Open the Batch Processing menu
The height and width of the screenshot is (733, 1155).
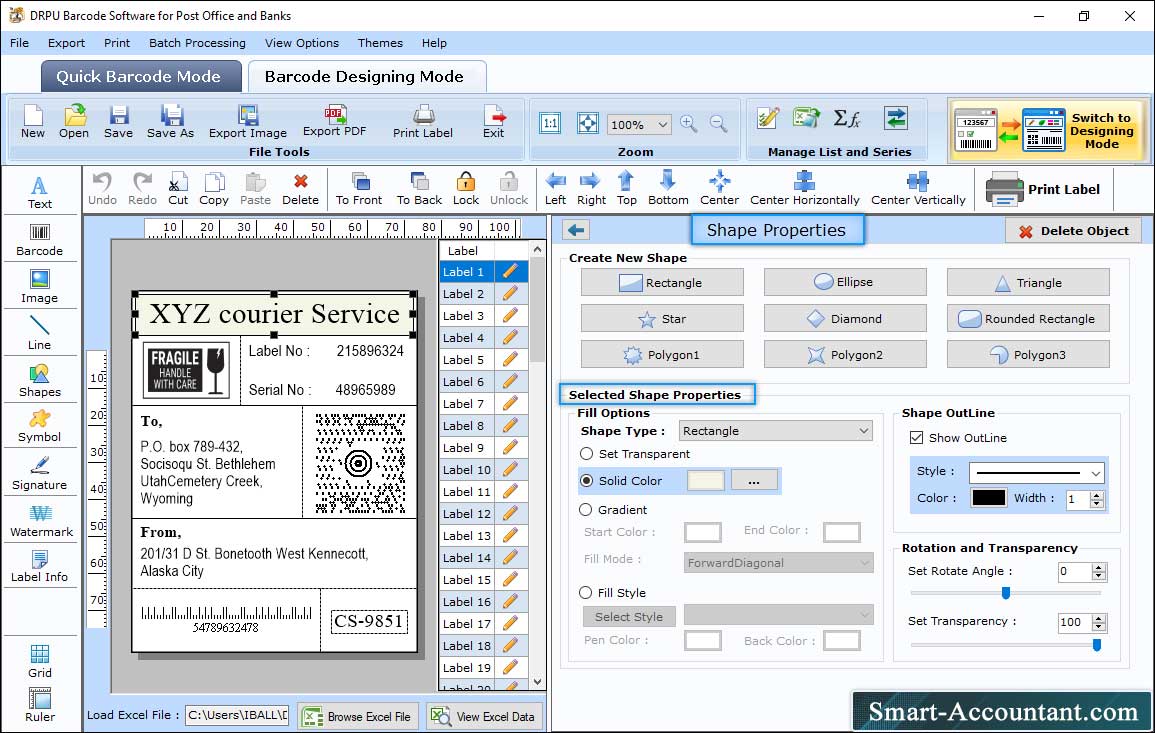pos(197,43)
